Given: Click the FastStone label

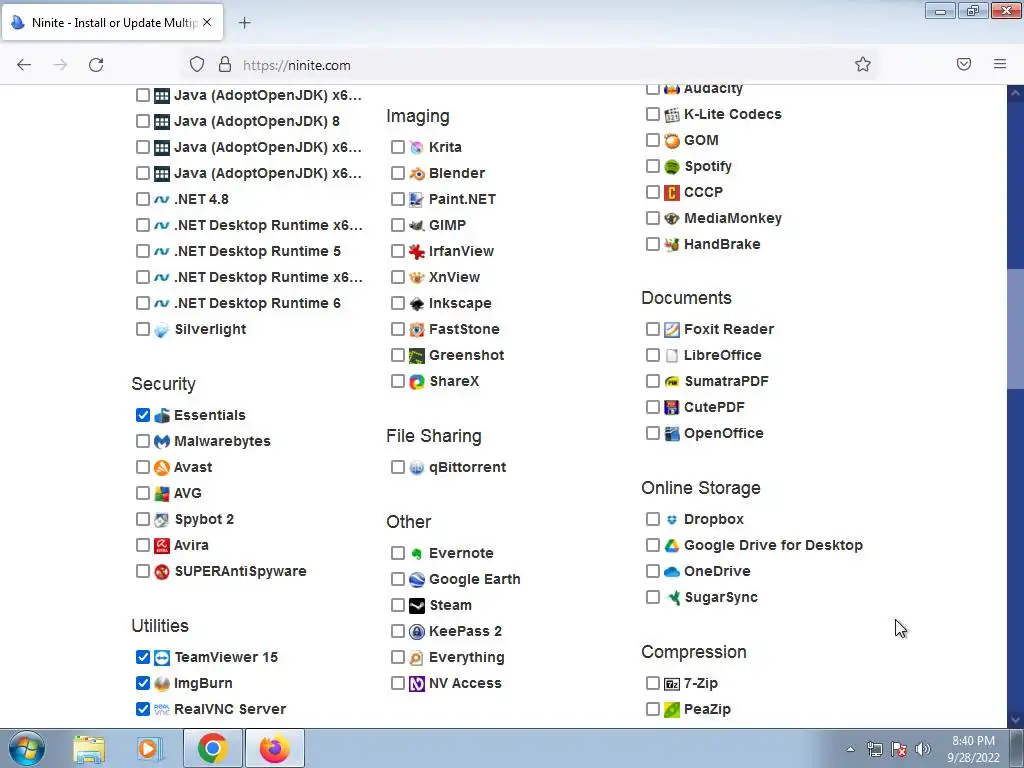Looking at the screenshot, I should pos(464,329).
